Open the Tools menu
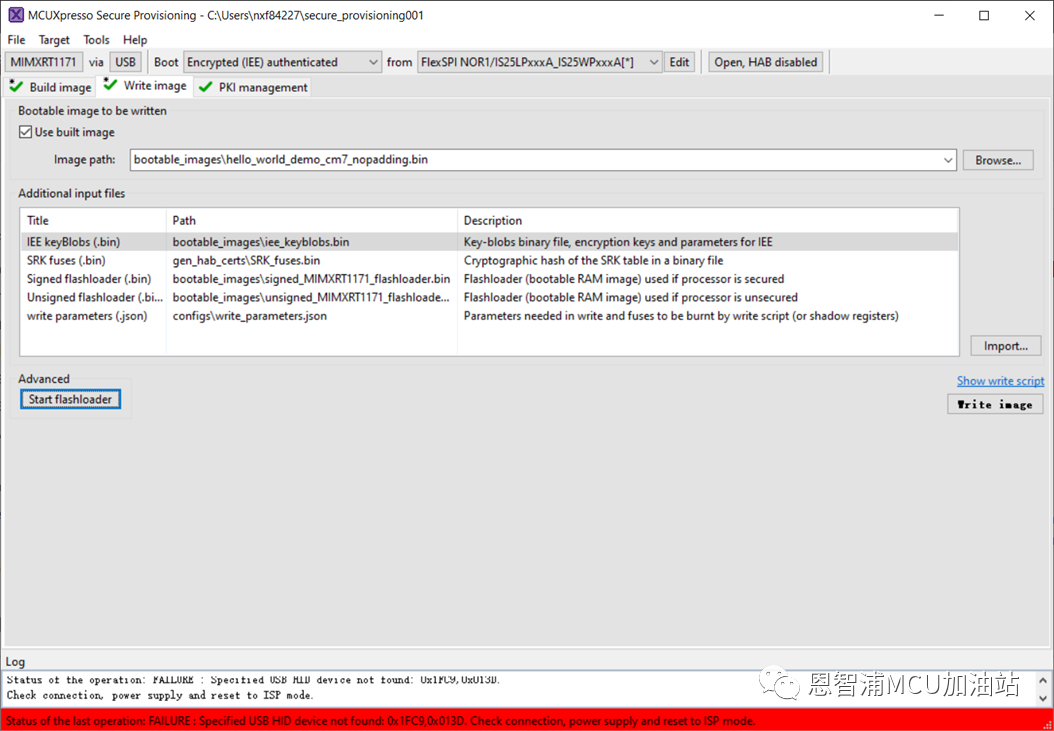Screen dimensions: 1054x731 (x=96, y=40)
